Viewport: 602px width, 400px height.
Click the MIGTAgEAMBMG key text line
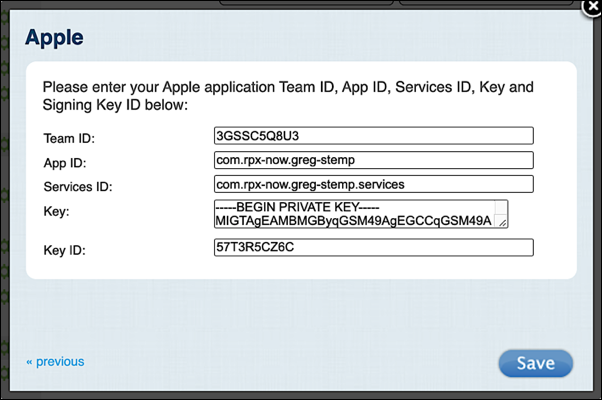354,220
